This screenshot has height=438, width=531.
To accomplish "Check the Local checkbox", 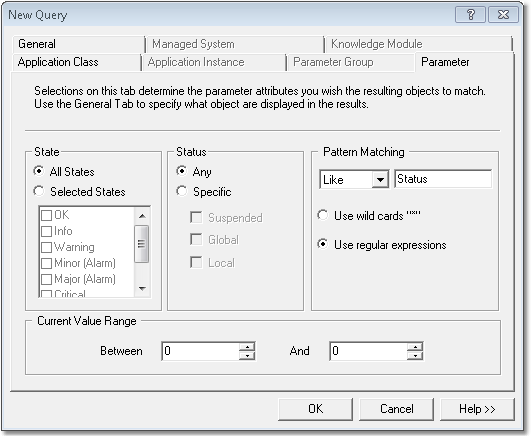I will pos(196,263).
